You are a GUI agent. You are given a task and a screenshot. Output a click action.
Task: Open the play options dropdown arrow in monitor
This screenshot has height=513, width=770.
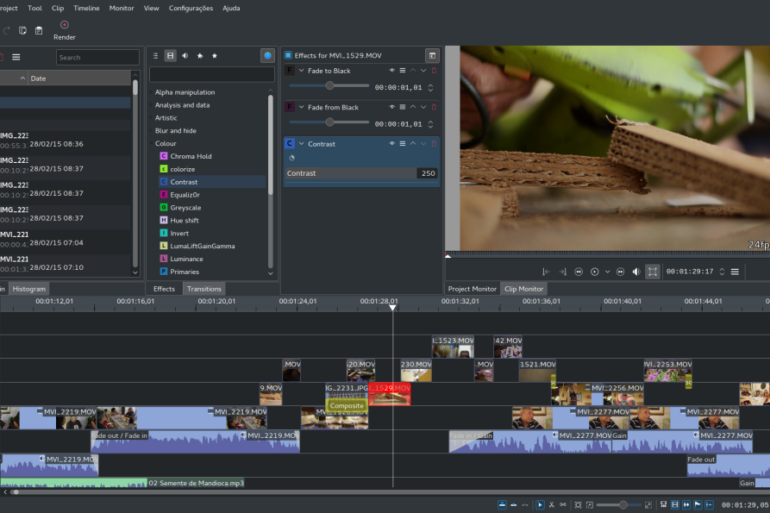[x=606, y=271]
